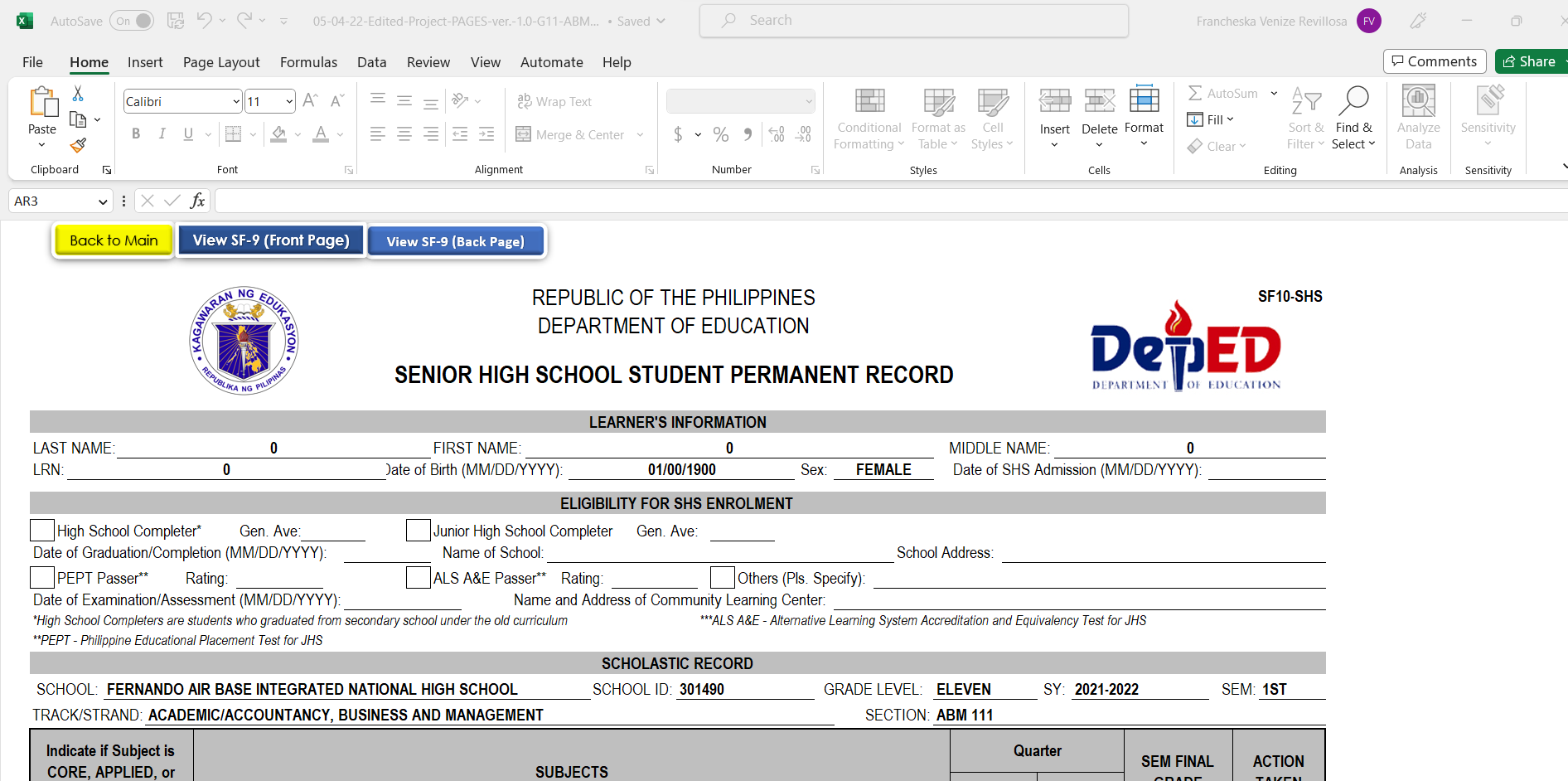Viewport: 1568px width, 781px height.
Task: Click the Borders icon
Action: pos(234,134)
